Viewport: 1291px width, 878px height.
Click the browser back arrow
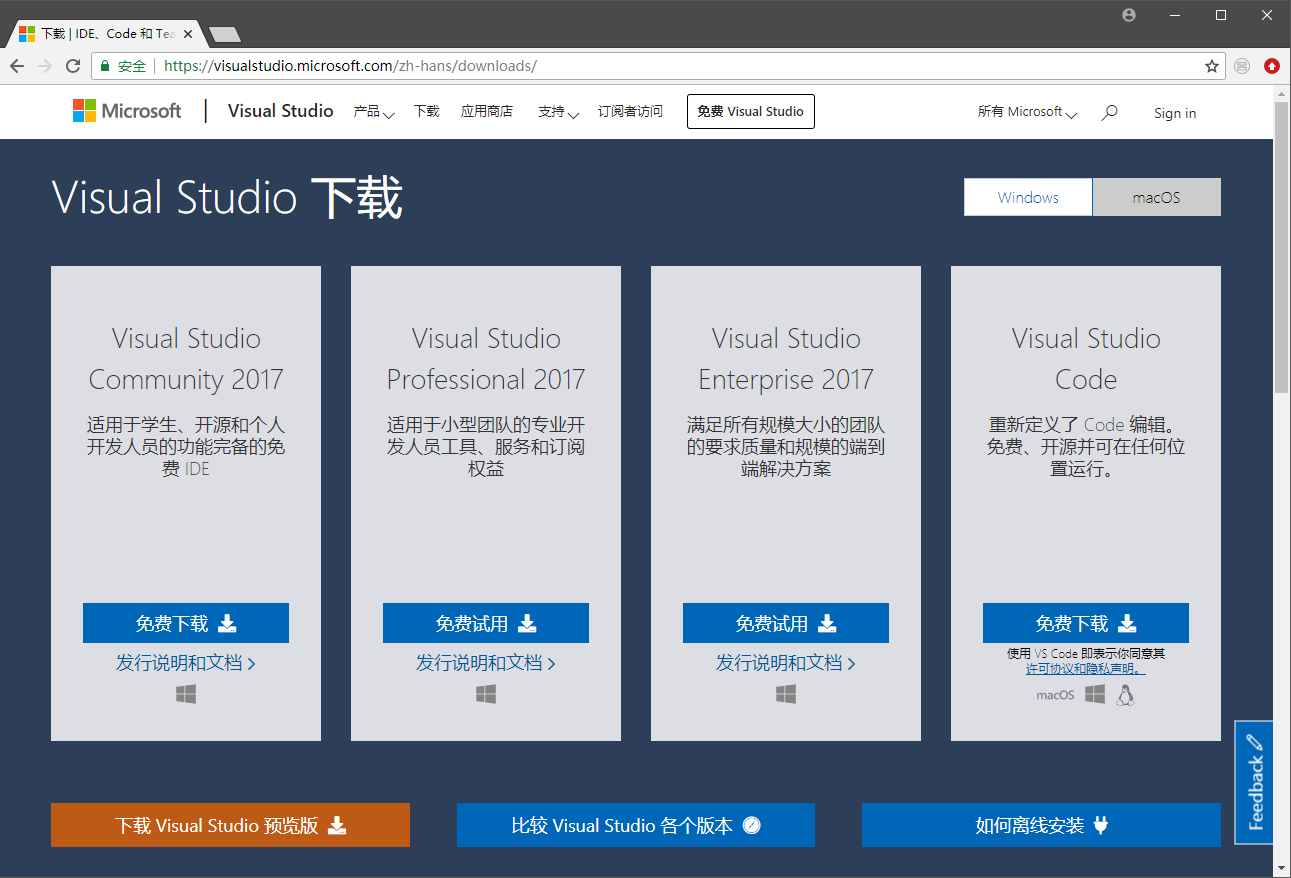click(17, 66)
